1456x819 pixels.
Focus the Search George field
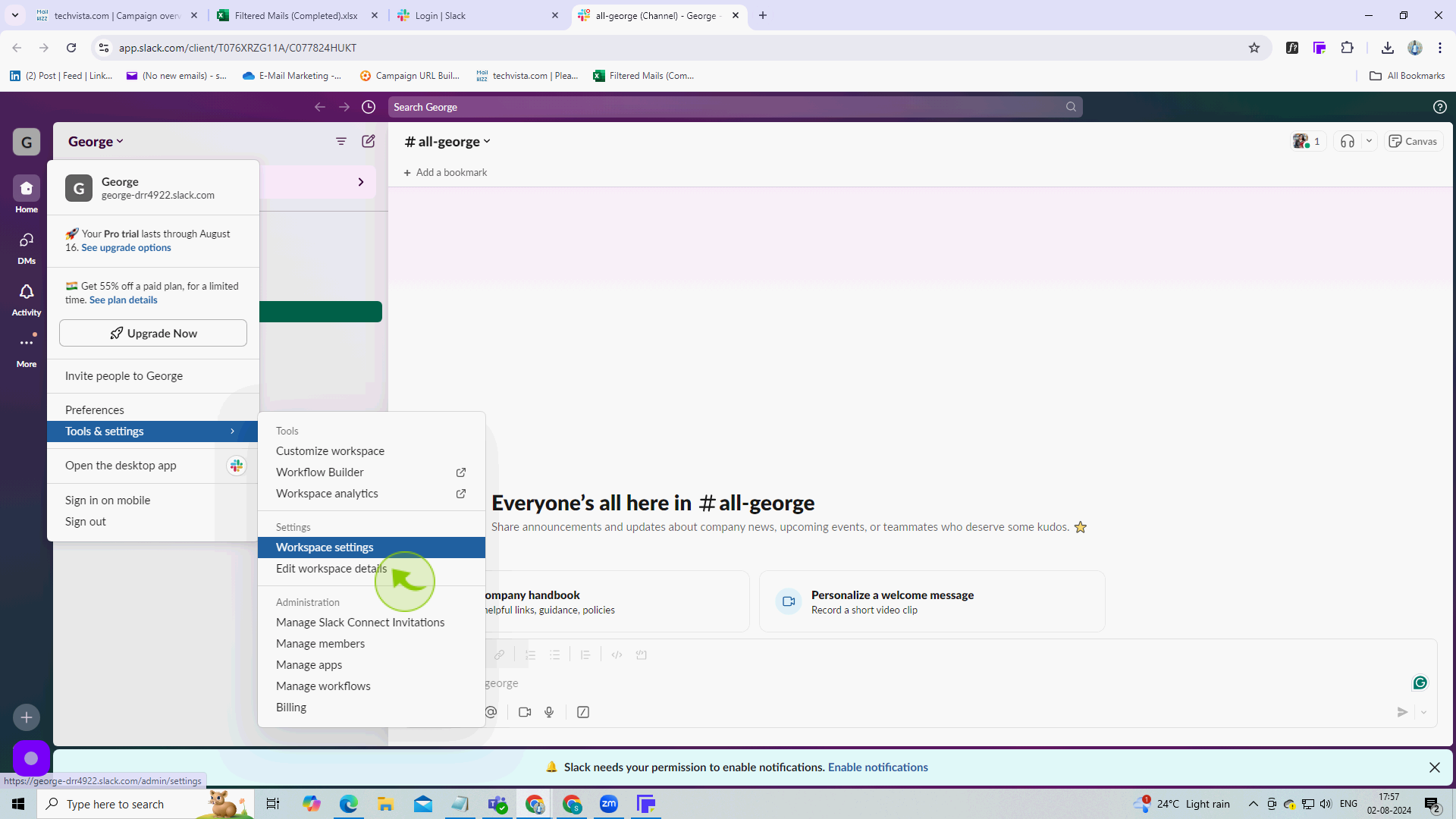(x=735, y=107)
